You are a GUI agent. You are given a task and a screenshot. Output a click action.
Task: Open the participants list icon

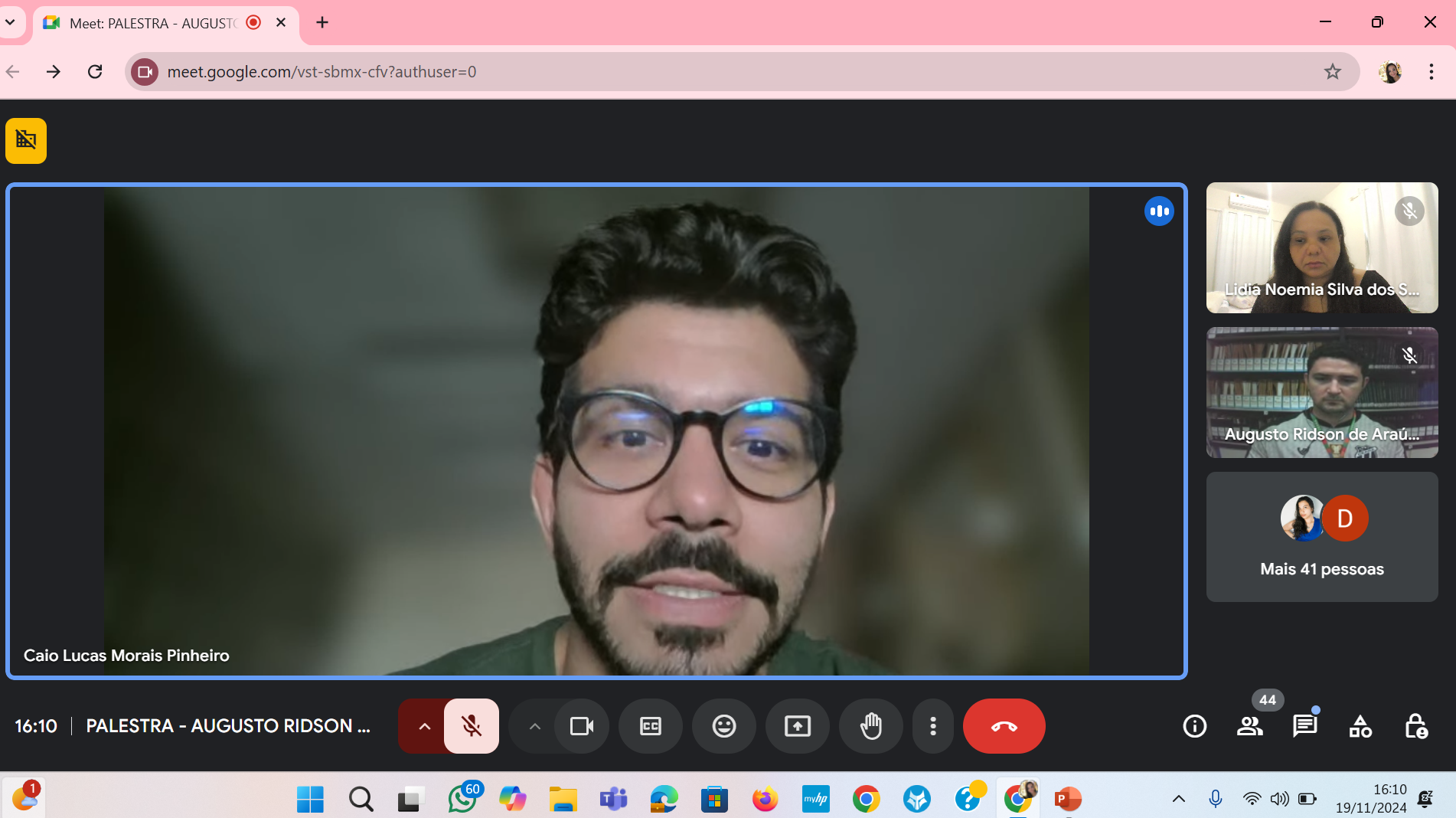[1249, 725]
